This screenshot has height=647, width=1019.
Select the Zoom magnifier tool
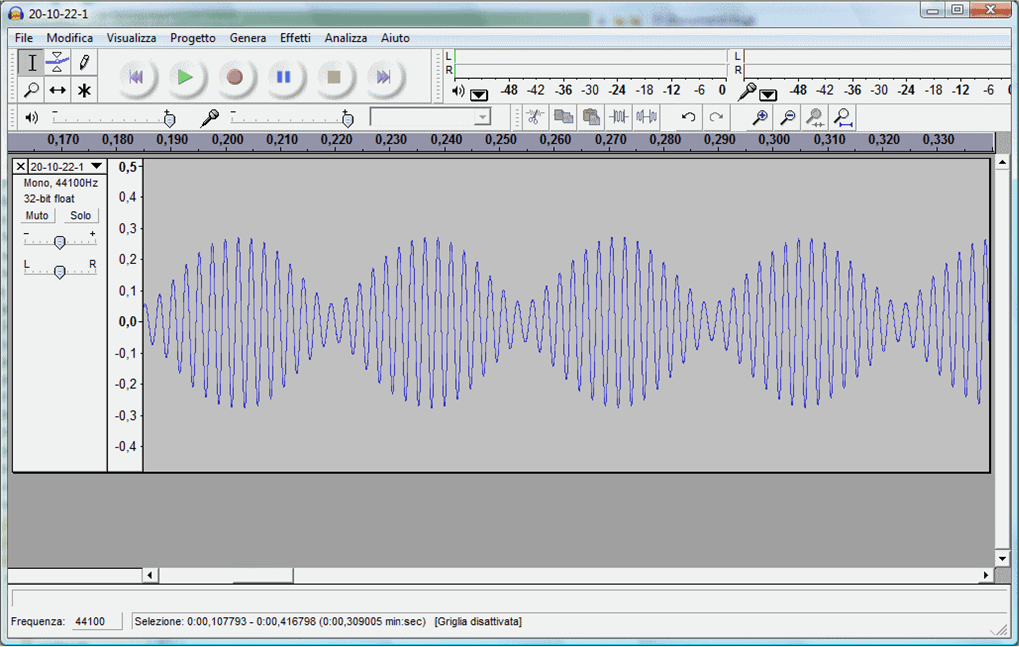(31, 90)
